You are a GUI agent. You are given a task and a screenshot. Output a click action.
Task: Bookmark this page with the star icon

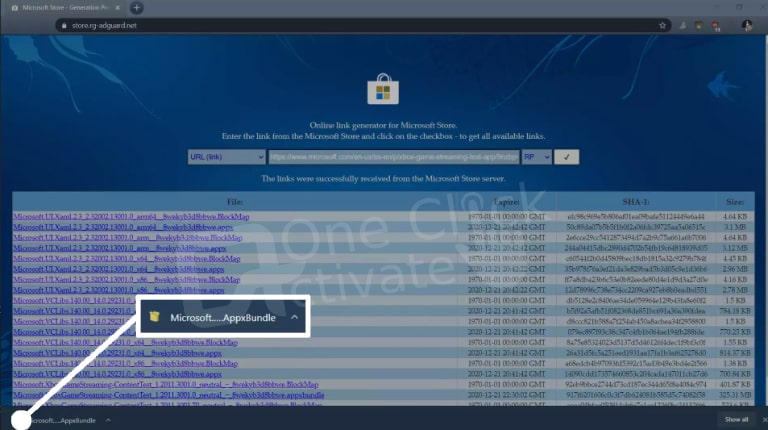click(662, 25)
